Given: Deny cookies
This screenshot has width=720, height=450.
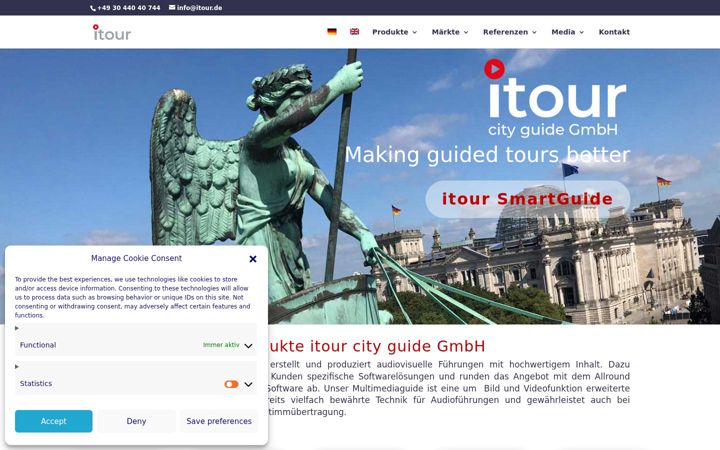Looking at the screenshot, I should 136,421.
